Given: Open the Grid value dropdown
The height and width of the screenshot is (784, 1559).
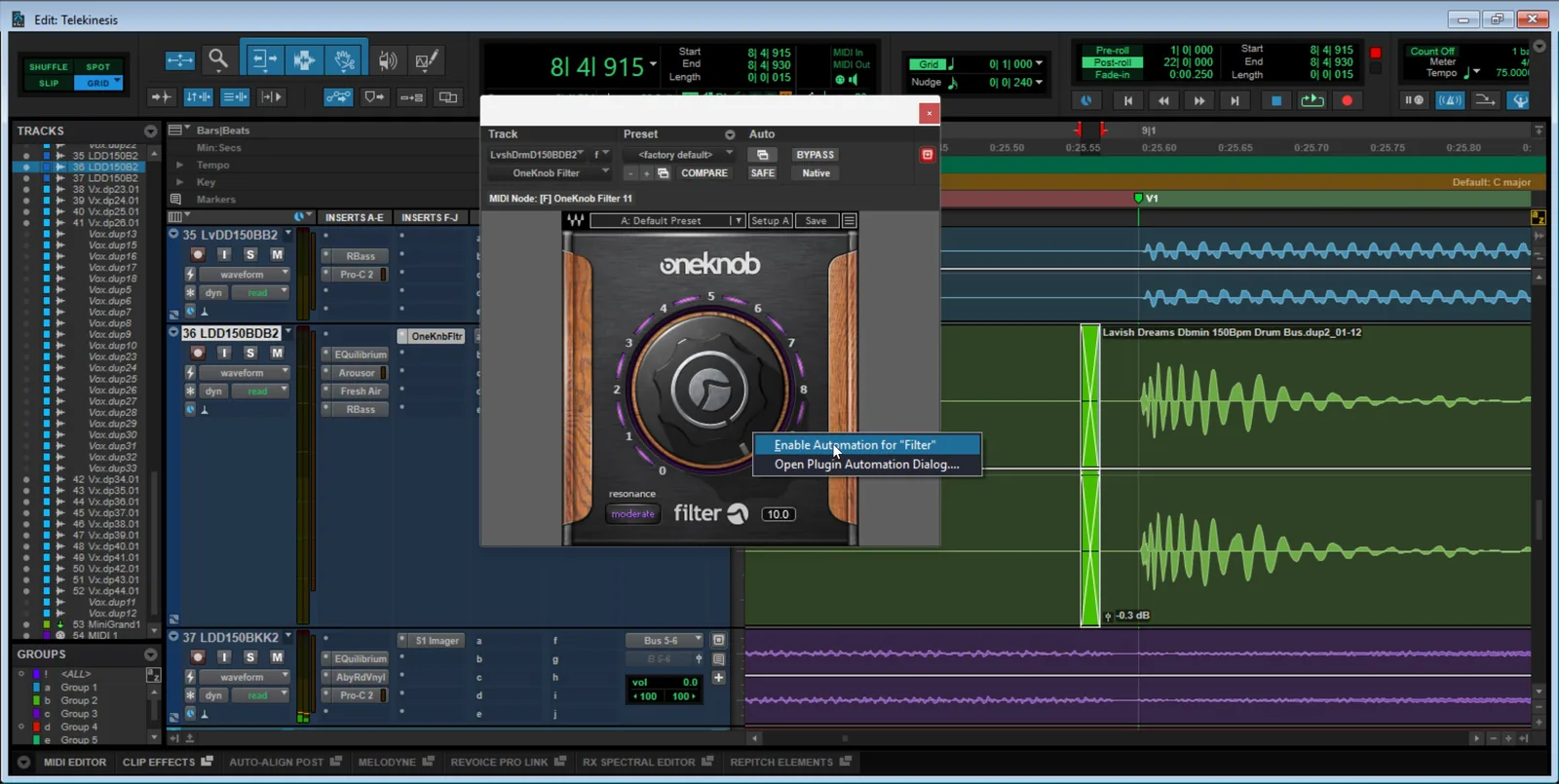Looking at the screenshot, I should 1039,64.
